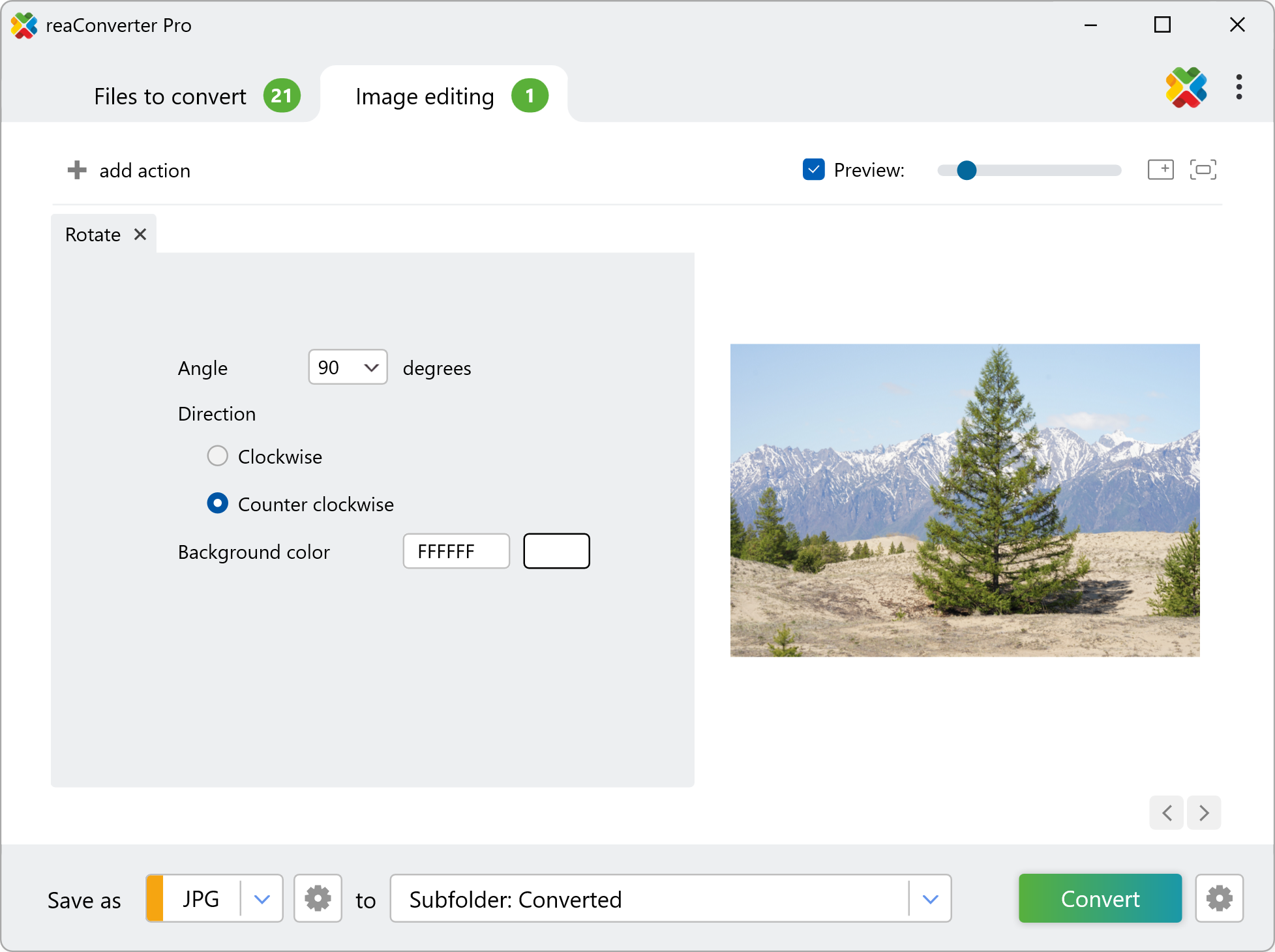The width and height of the screenshot is (1275, 952).
Task: Expand the Subfolder: Converted destination dropdown
Action: [931, 899]
